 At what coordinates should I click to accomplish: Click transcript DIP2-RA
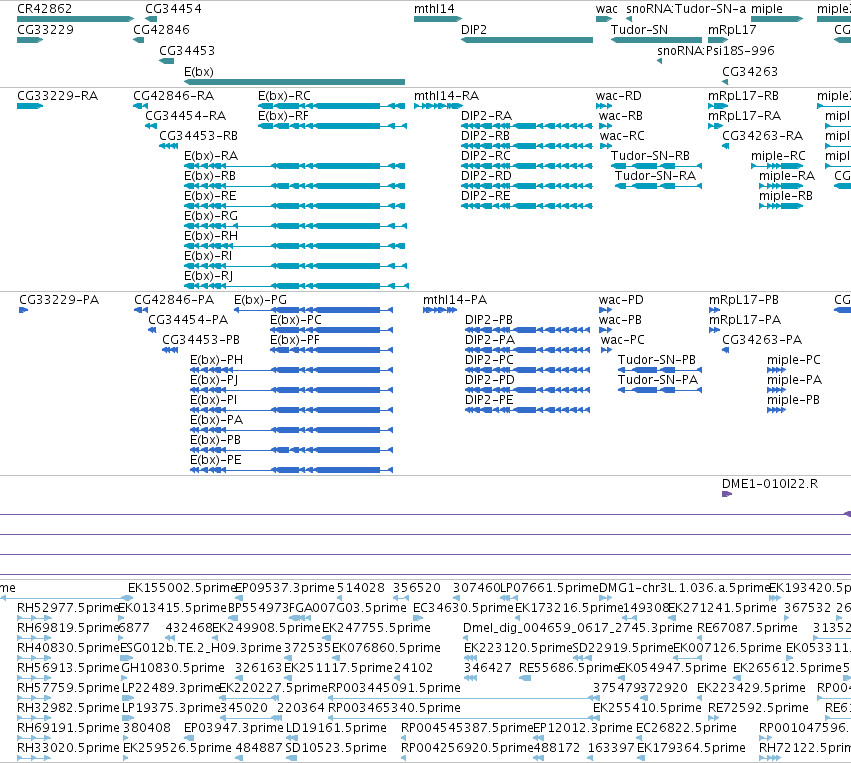pyautogui.click(x=526, y=126)
